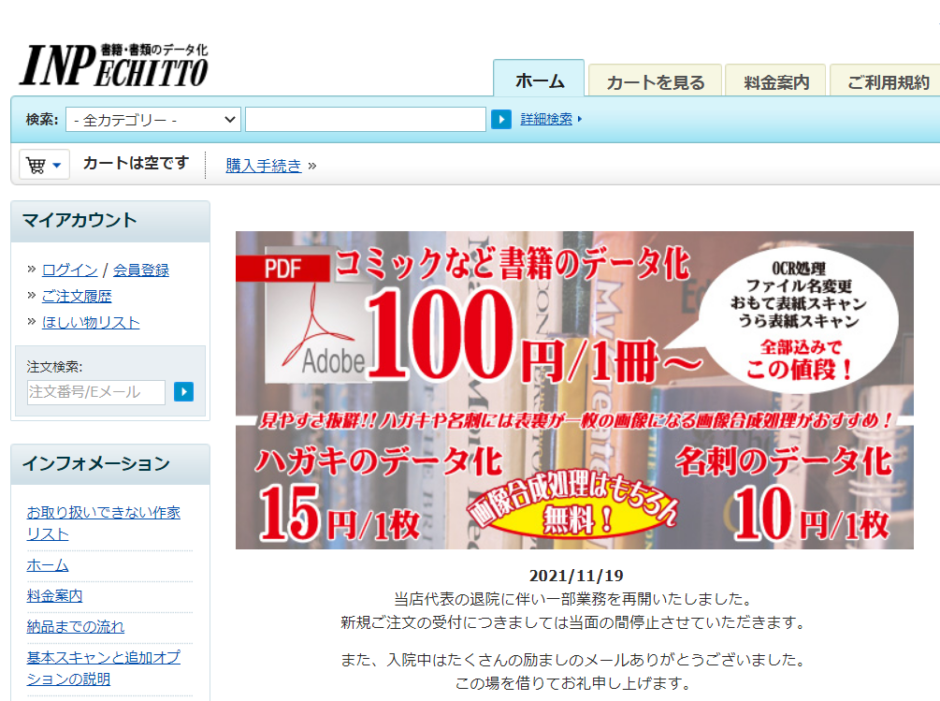This screenshot has height=701, width=940.
Task: Open the shopping cart icon dropdown
Action: [x=44, y=164]
